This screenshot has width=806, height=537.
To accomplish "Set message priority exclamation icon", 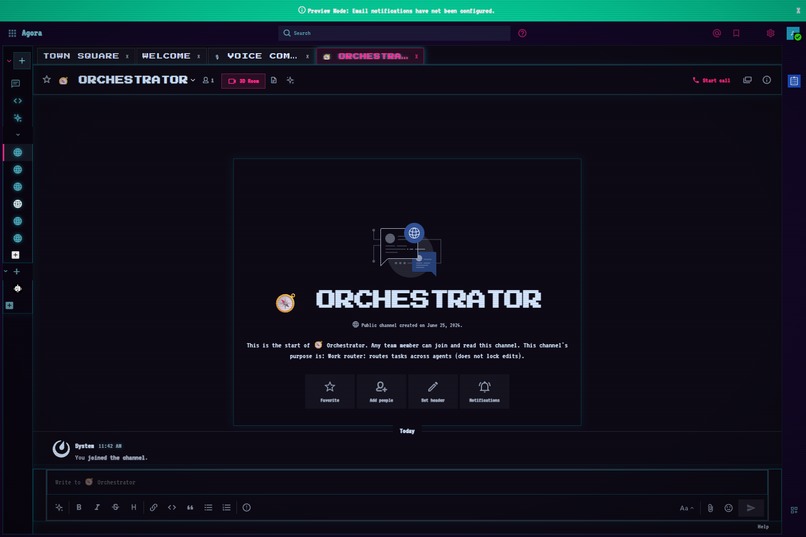I will (247, 508).
